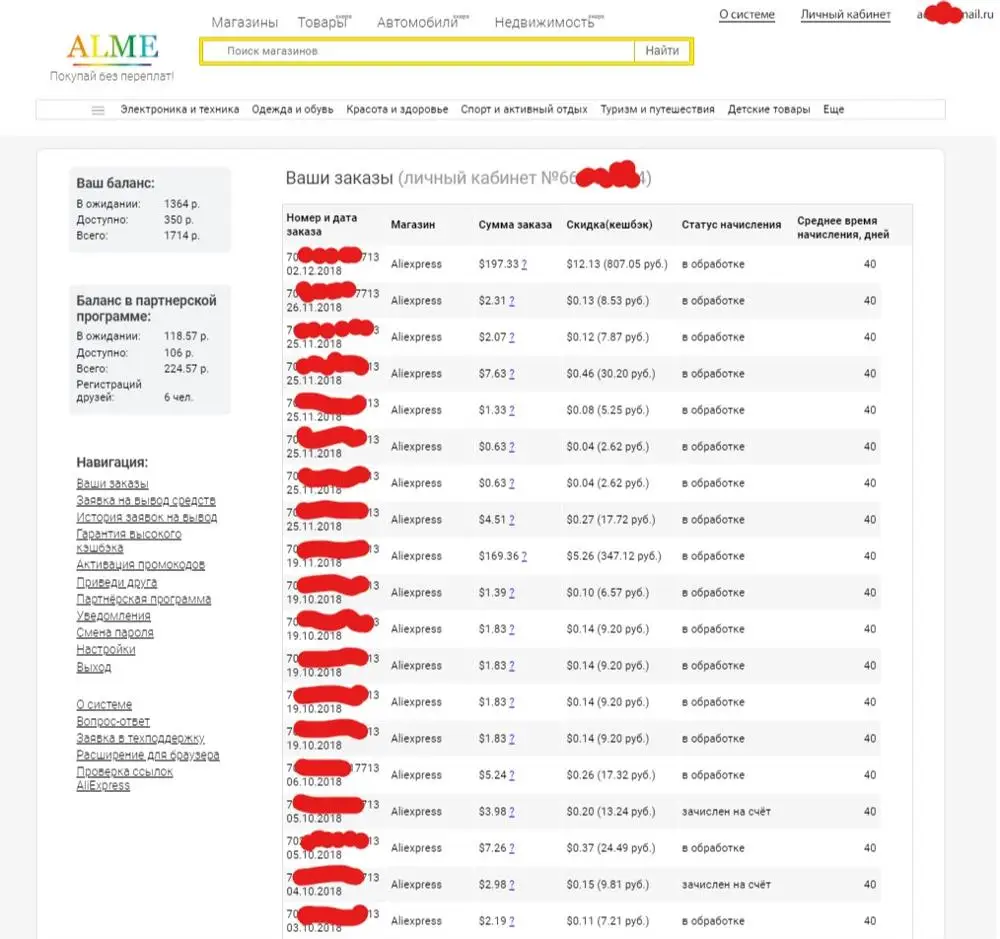
Task: Open Заявка в техподдержку link
Action: 140,738
